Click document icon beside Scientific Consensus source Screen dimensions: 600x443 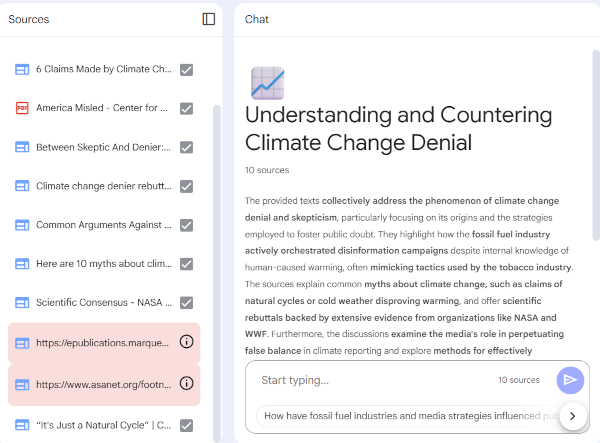click(x=22, y=302)
